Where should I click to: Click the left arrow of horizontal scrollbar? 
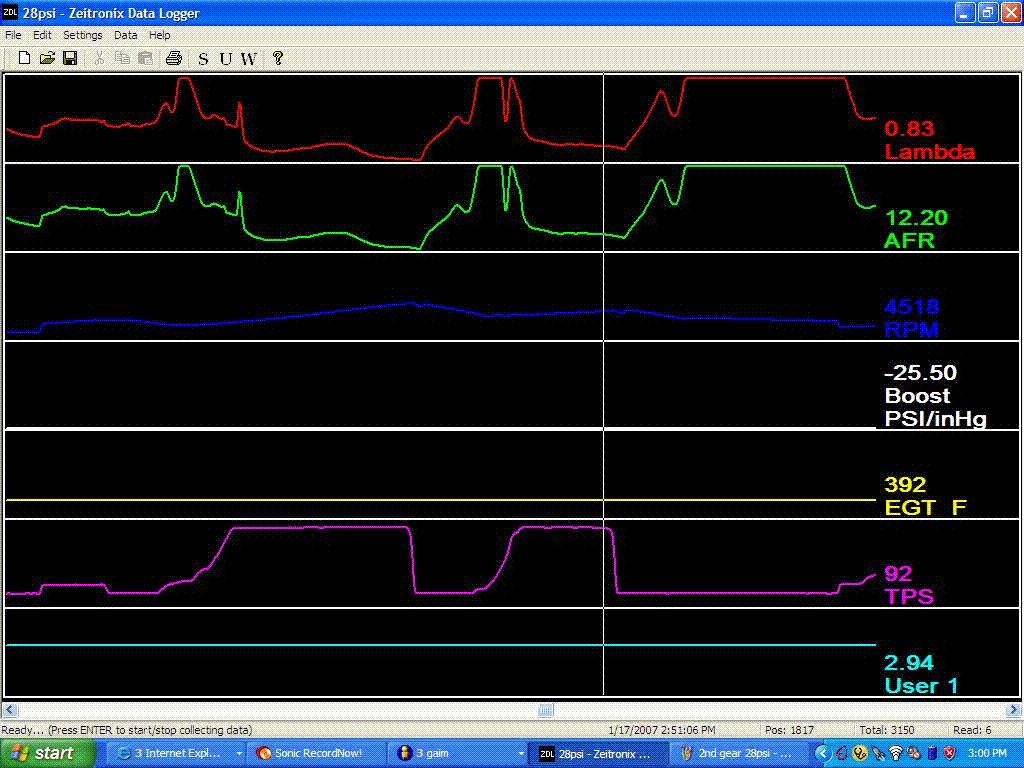[x=9, y=709]
